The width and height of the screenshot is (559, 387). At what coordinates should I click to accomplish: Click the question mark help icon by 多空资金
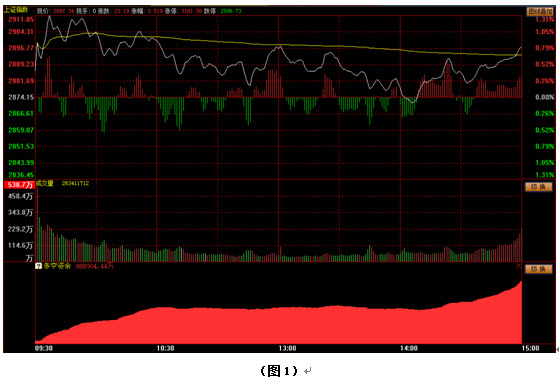39,266
